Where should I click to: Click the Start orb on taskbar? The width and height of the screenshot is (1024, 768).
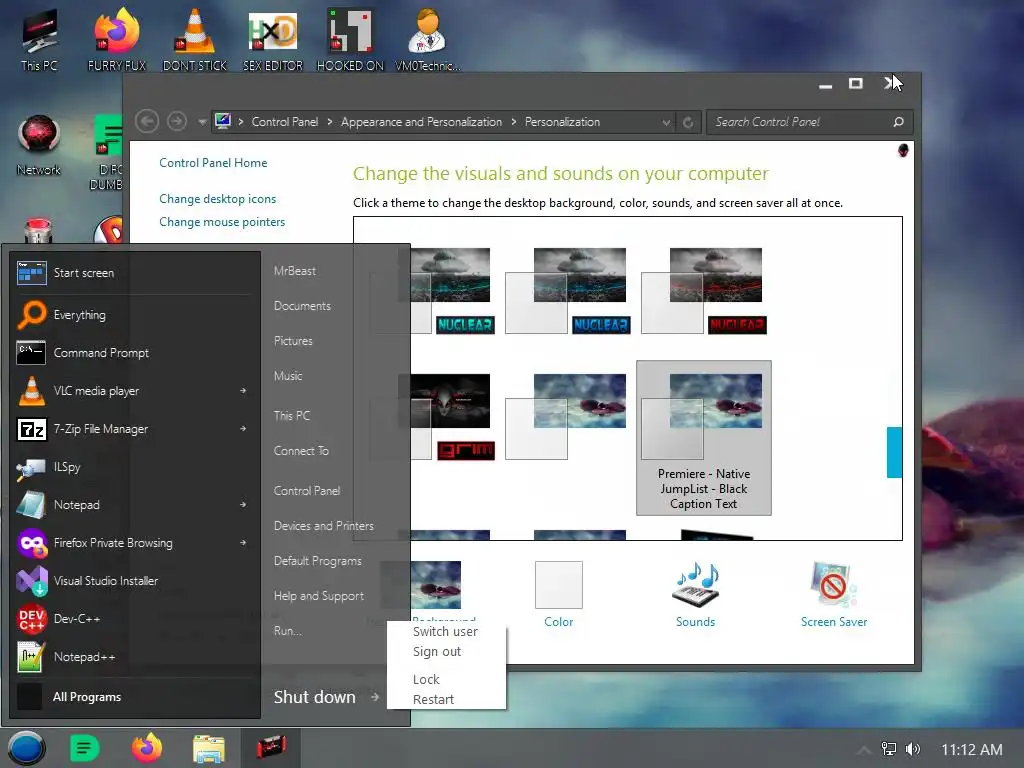coord(27,748)
